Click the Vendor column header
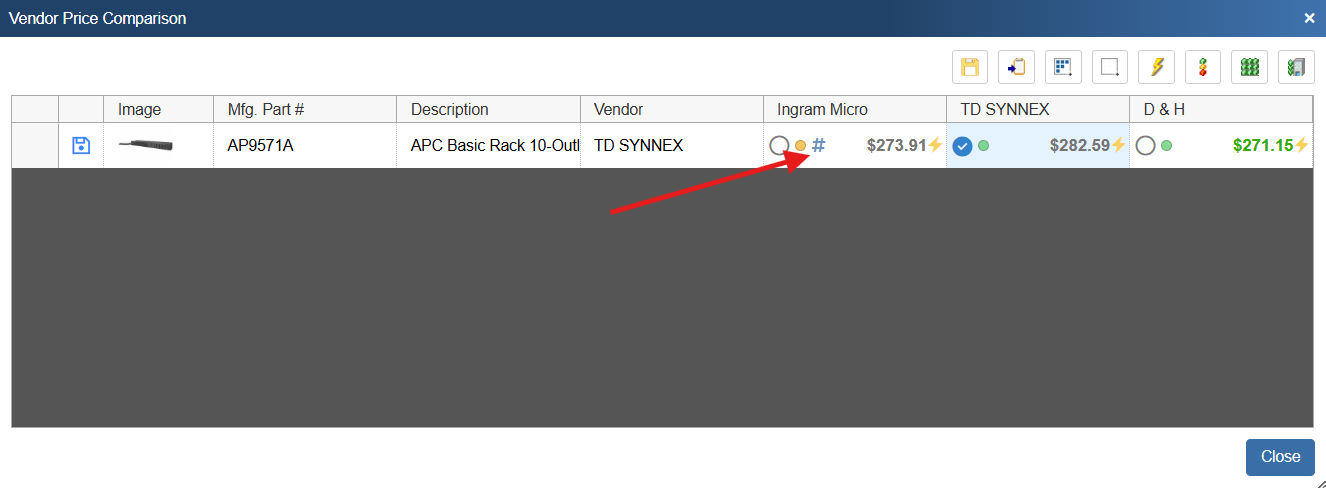 click(619, 109)
